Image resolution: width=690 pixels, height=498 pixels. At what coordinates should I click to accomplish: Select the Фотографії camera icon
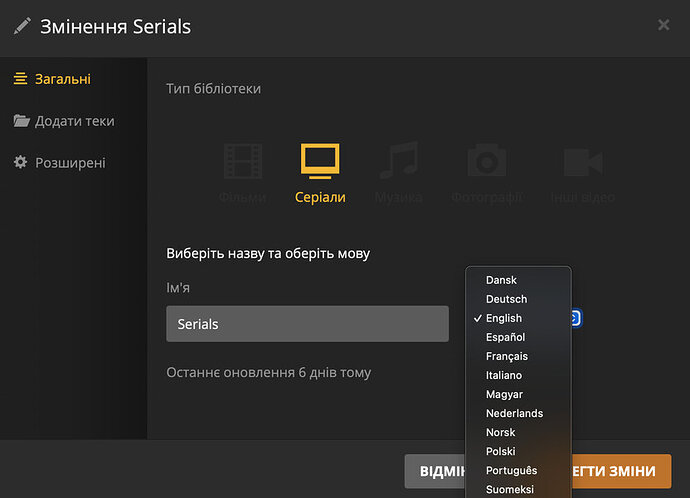[487, 160]
